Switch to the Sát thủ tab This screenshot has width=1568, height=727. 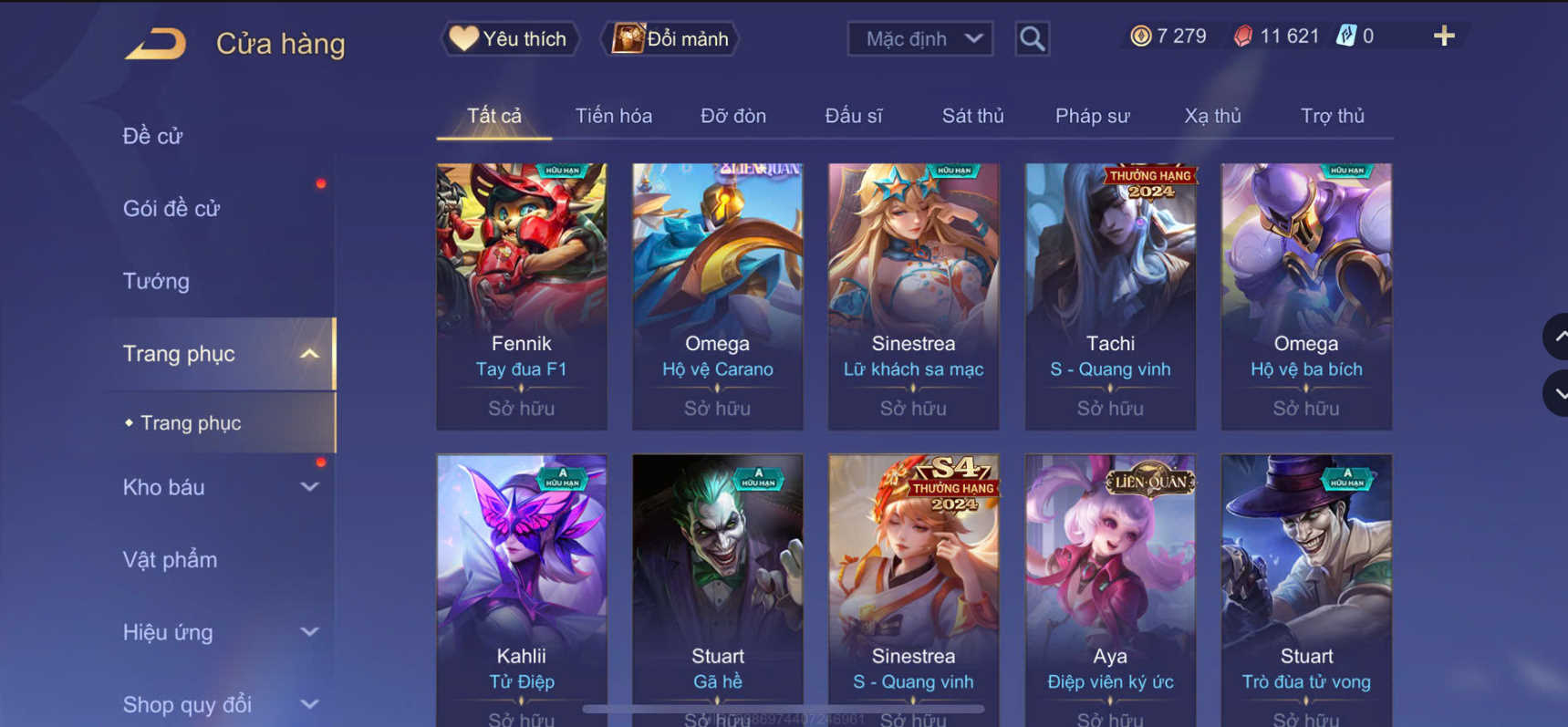[x=972, y=116]
